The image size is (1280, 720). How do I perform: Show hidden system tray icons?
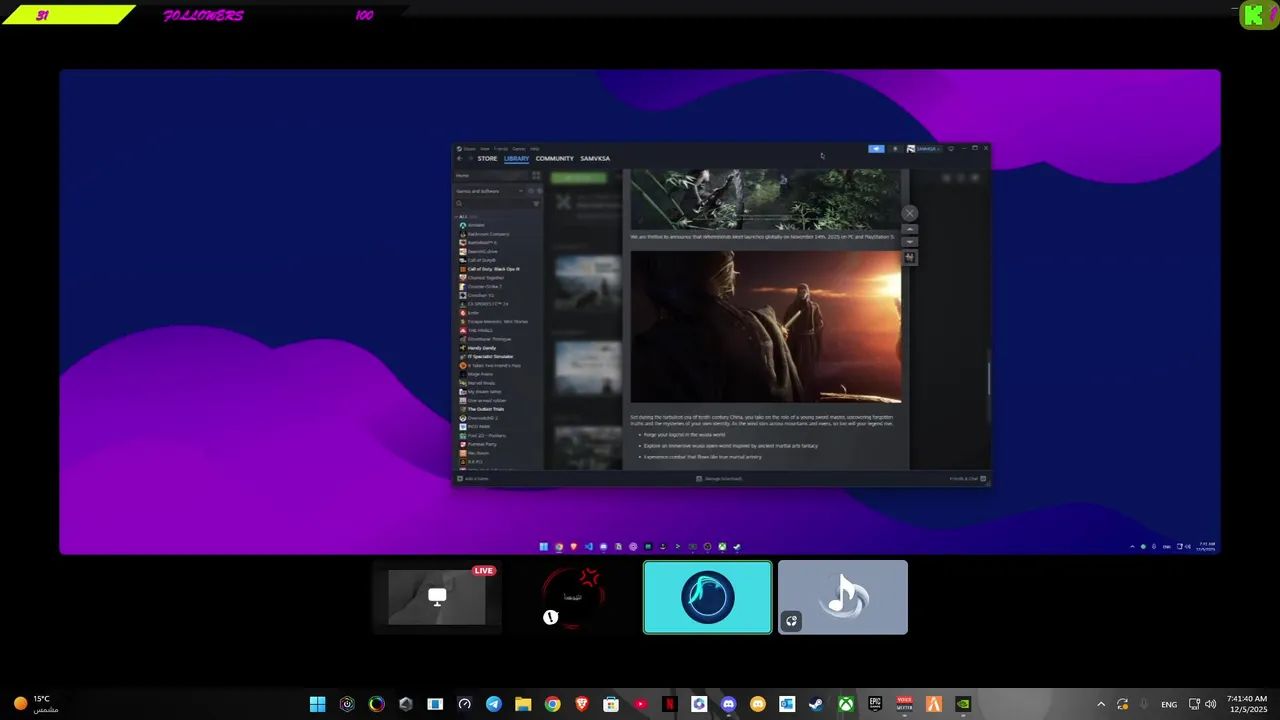pyautogui.click(x=1101, y=704)
